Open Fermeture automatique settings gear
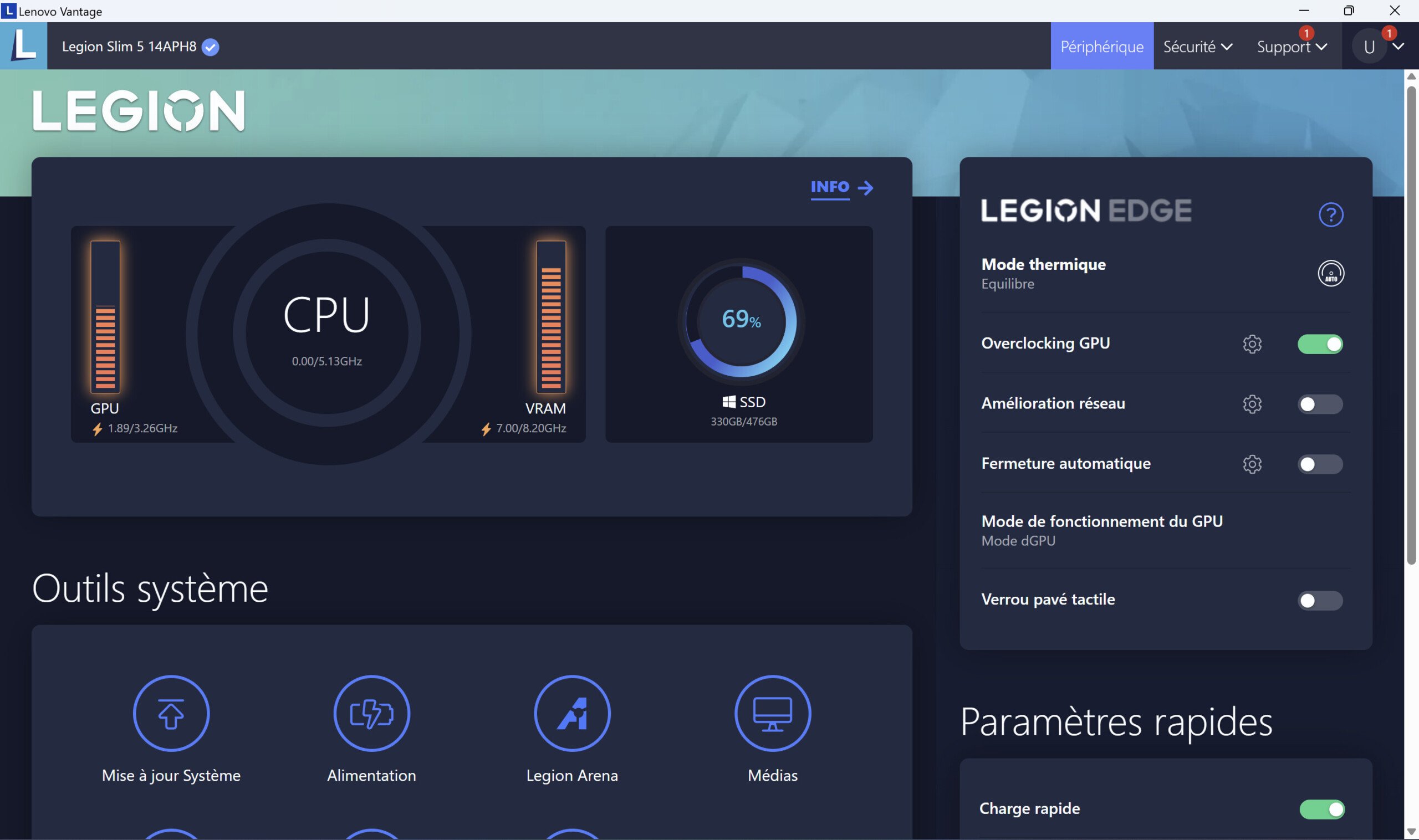 [x=1252, y=464]
